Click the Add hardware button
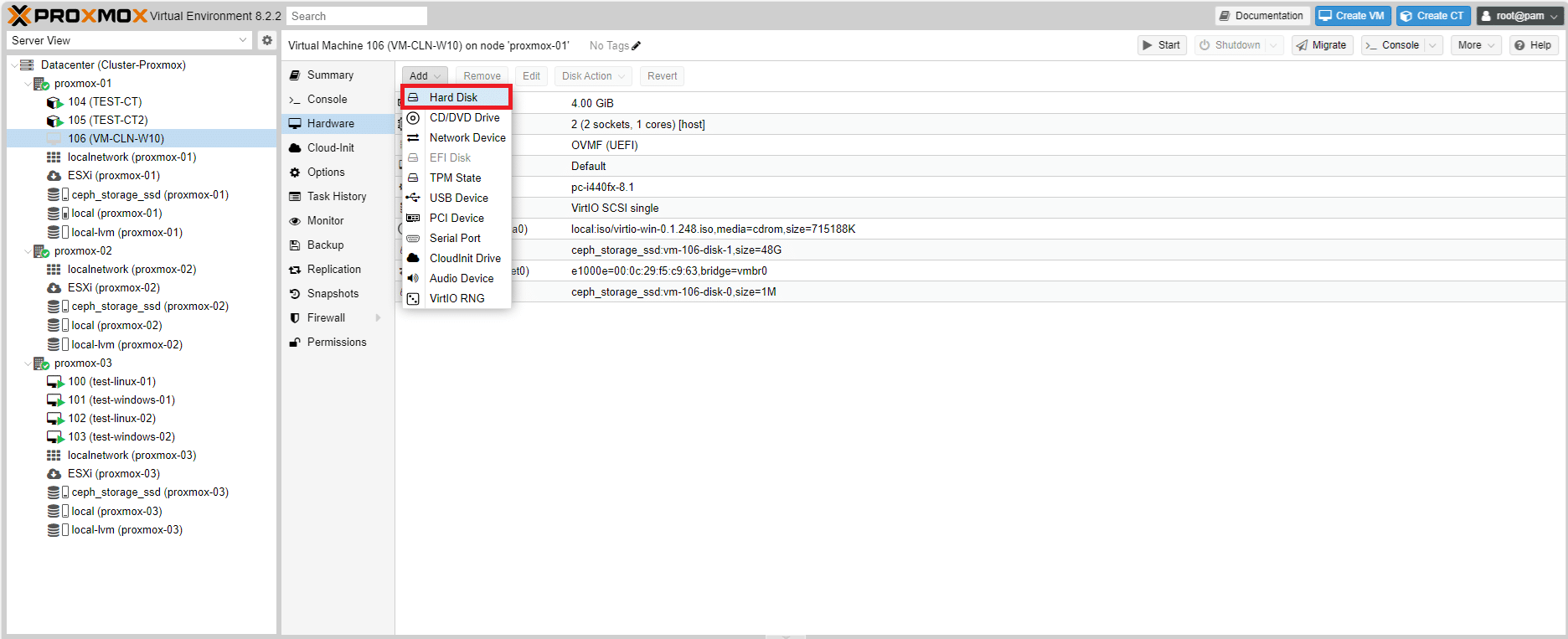Screen dimensions: 1568x639 click(425, 76)
